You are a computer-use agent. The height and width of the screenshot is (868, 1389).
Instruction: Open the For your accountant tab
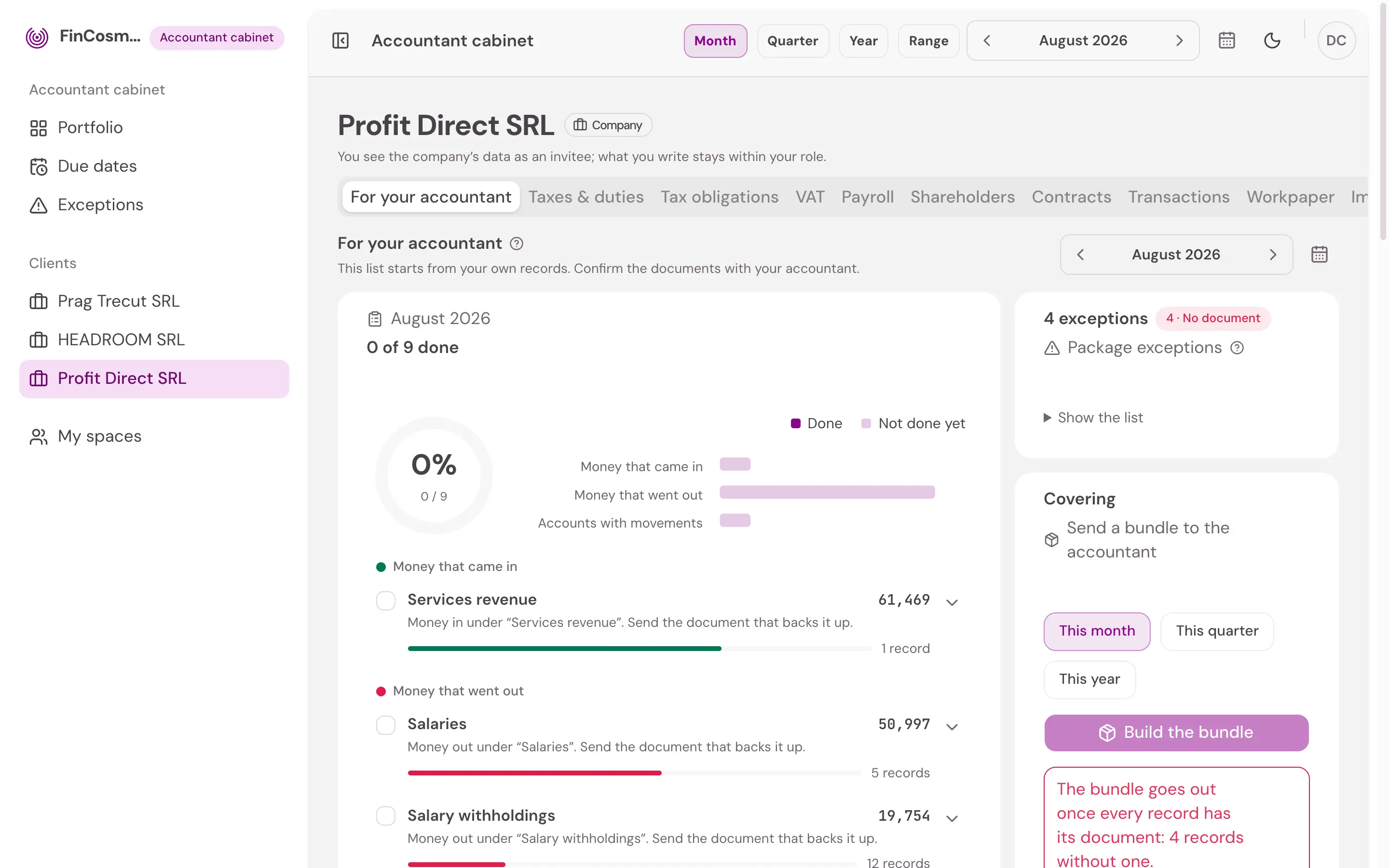(x=431, y=198)
